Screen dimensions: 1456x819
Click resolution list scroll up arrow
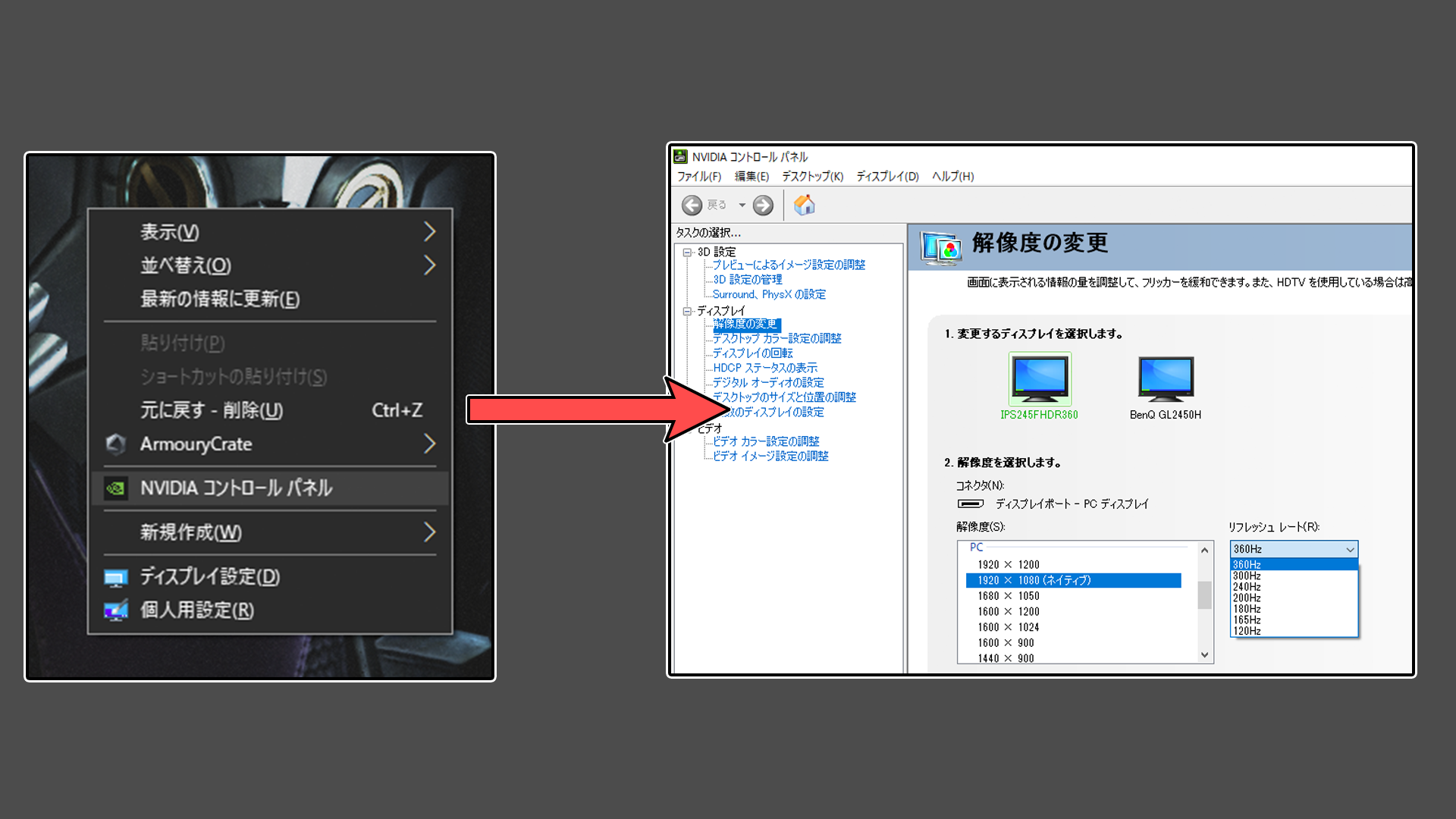tap(1204, 550)
